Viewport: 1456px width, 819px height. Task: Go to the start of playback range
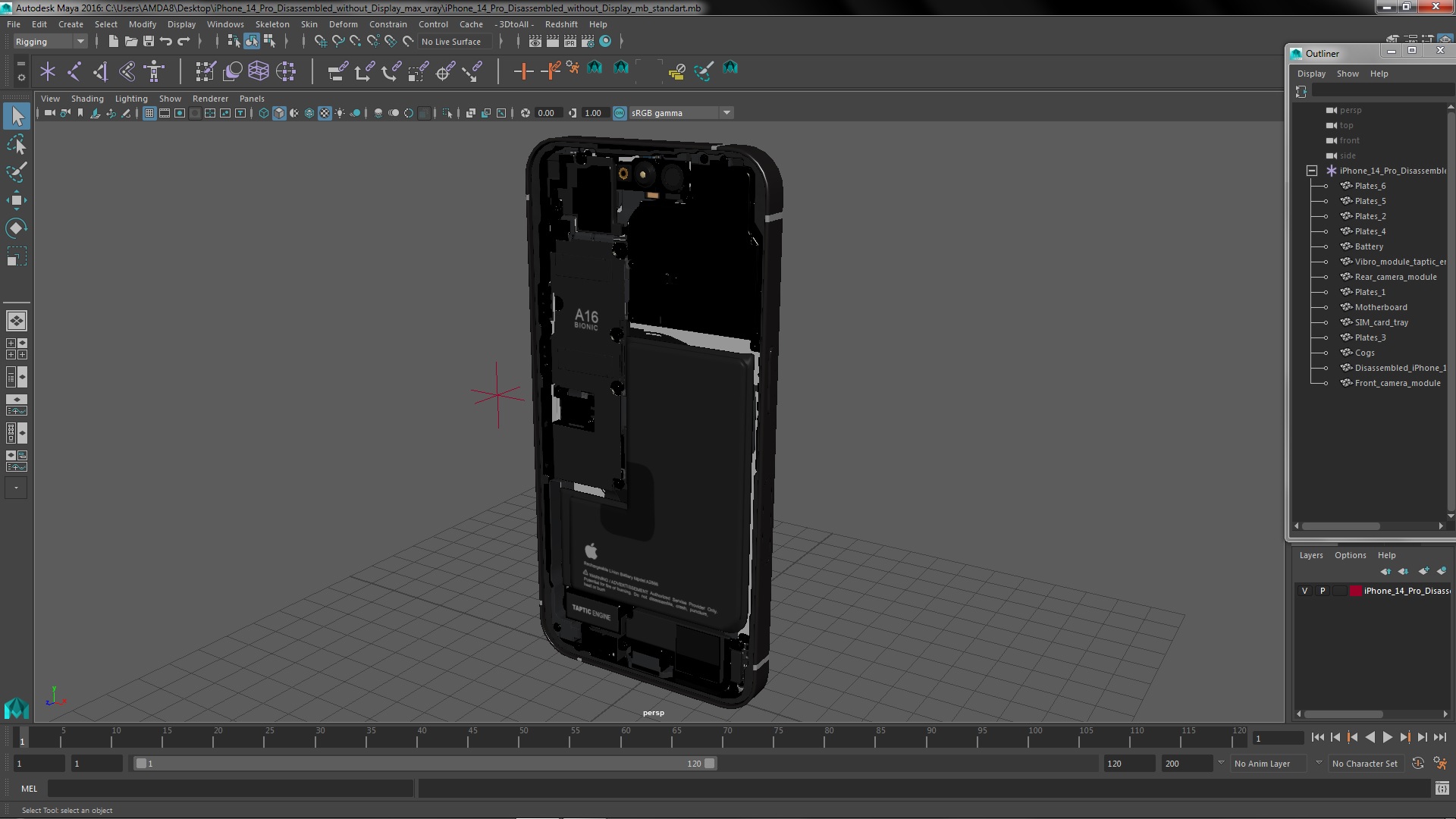tap(1317, 737)
